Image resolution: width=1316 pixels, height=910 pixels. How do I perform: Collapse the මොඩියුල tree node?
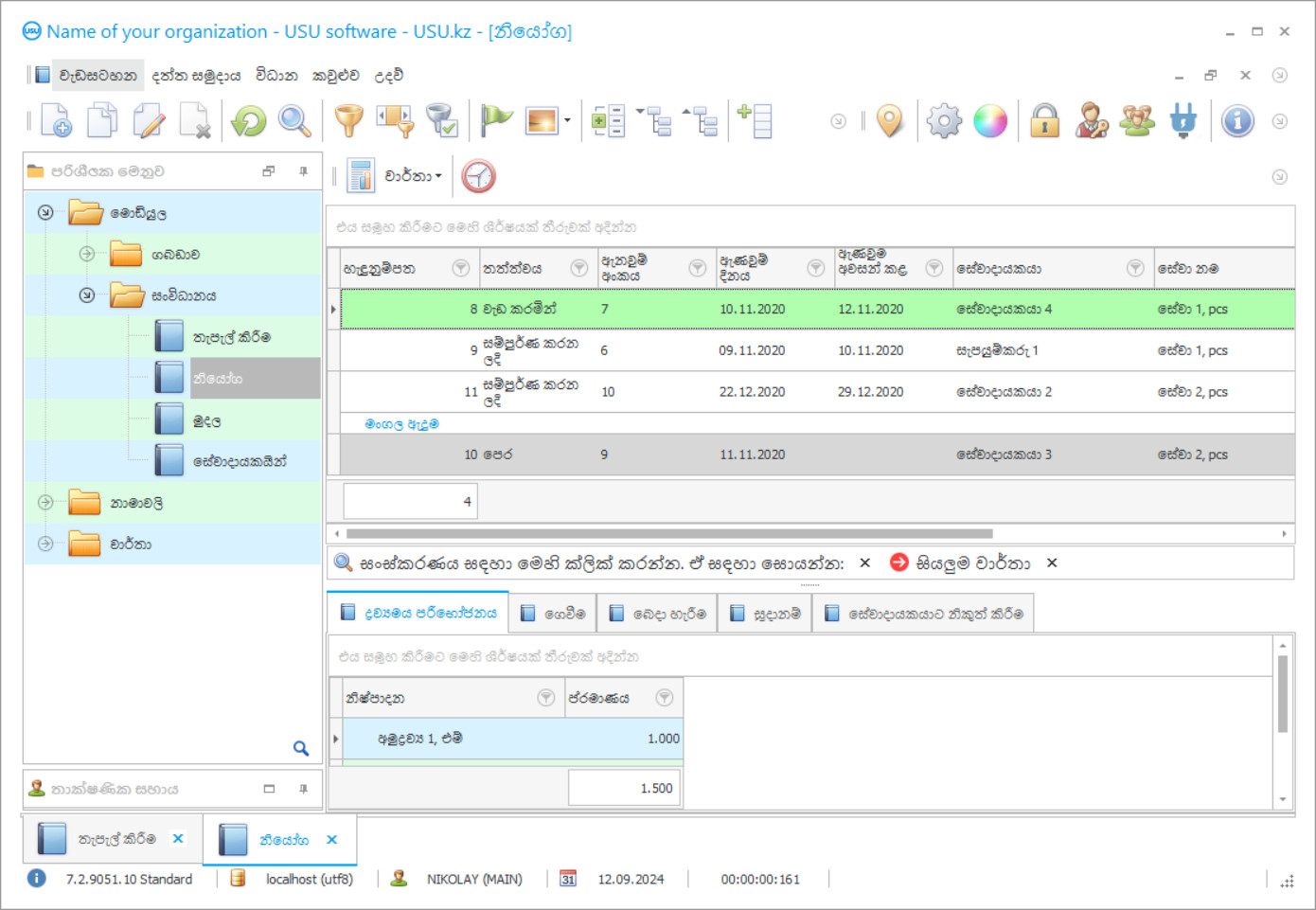tap(45, 212)
